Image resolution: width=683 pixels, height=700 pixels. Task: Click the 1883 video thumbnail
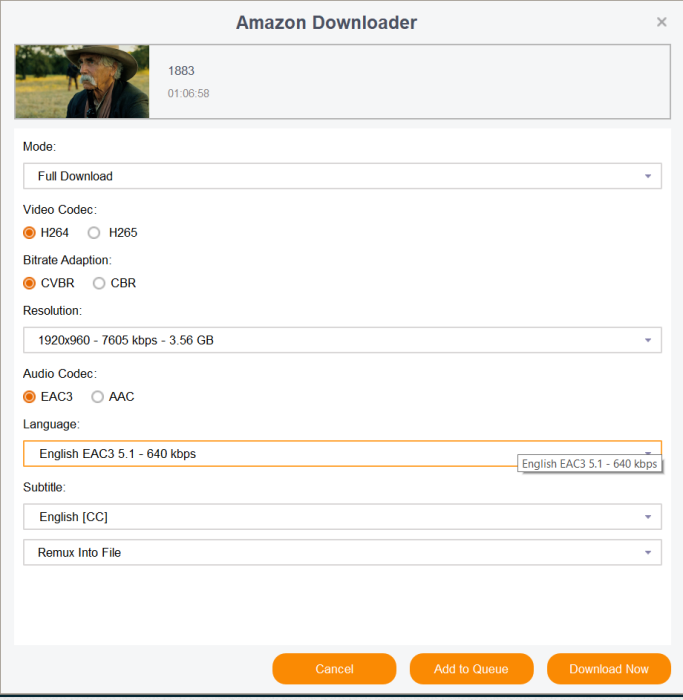[x=82, y=82]
